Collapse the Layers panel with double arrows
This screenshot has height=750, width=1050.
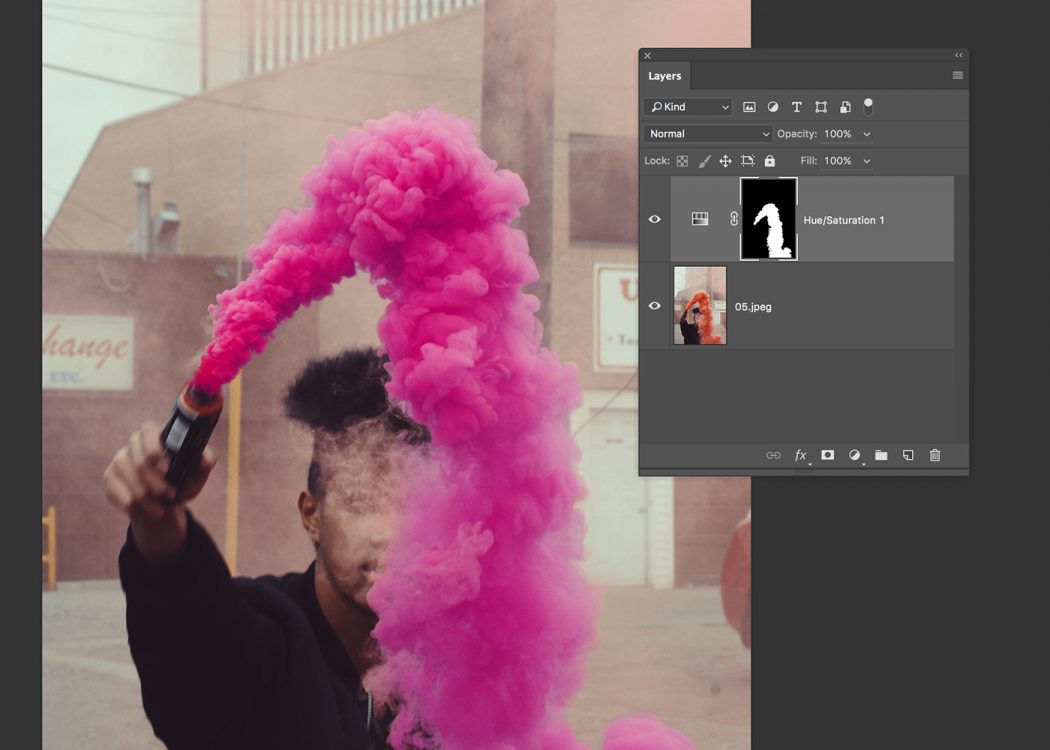click(x=958, y=56)
